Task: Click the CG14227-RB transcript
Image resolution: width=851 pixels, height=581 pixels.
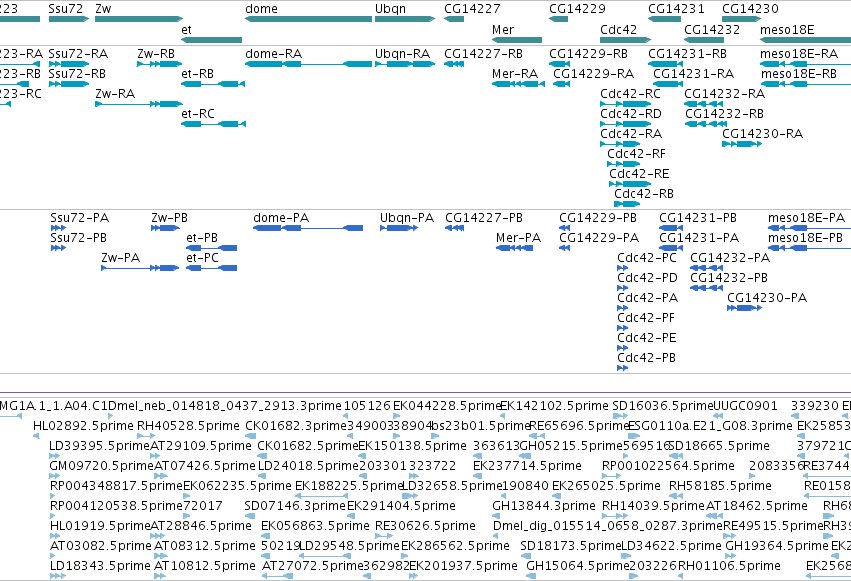Action: (x=454, y=64)
